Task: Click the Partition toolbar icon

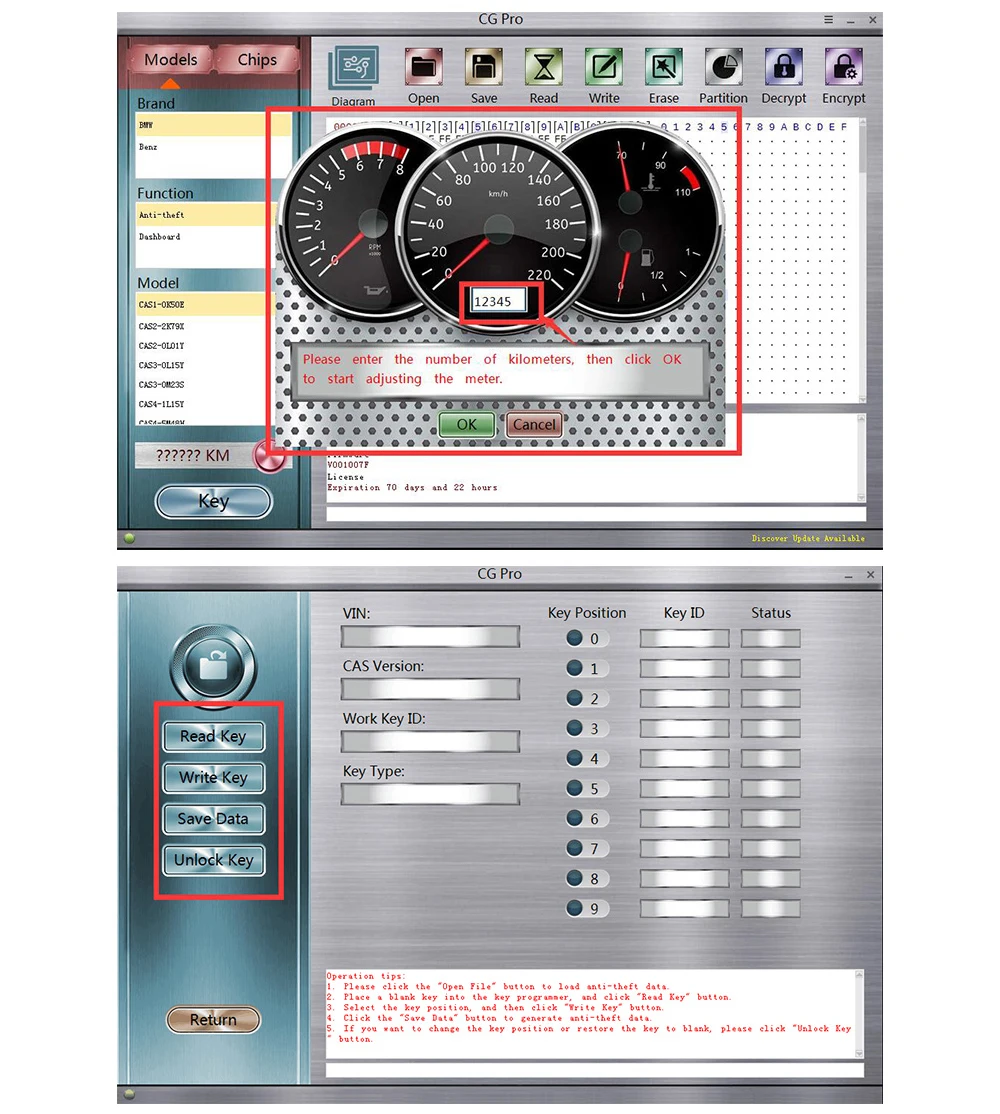Action: (x=723, y=67)
